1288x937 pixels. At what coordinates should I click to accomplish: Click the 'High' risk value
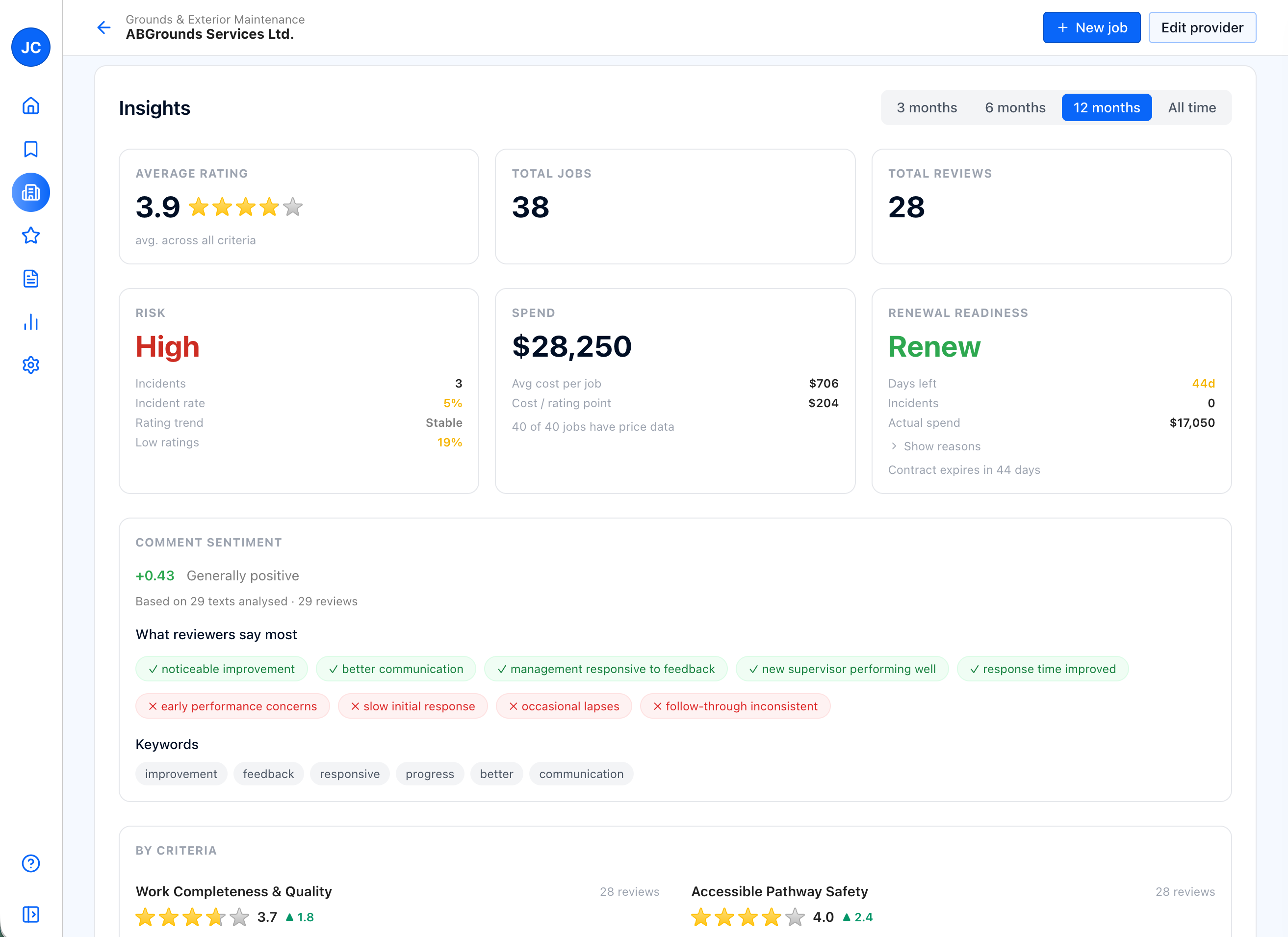click(x=168, y=346)
